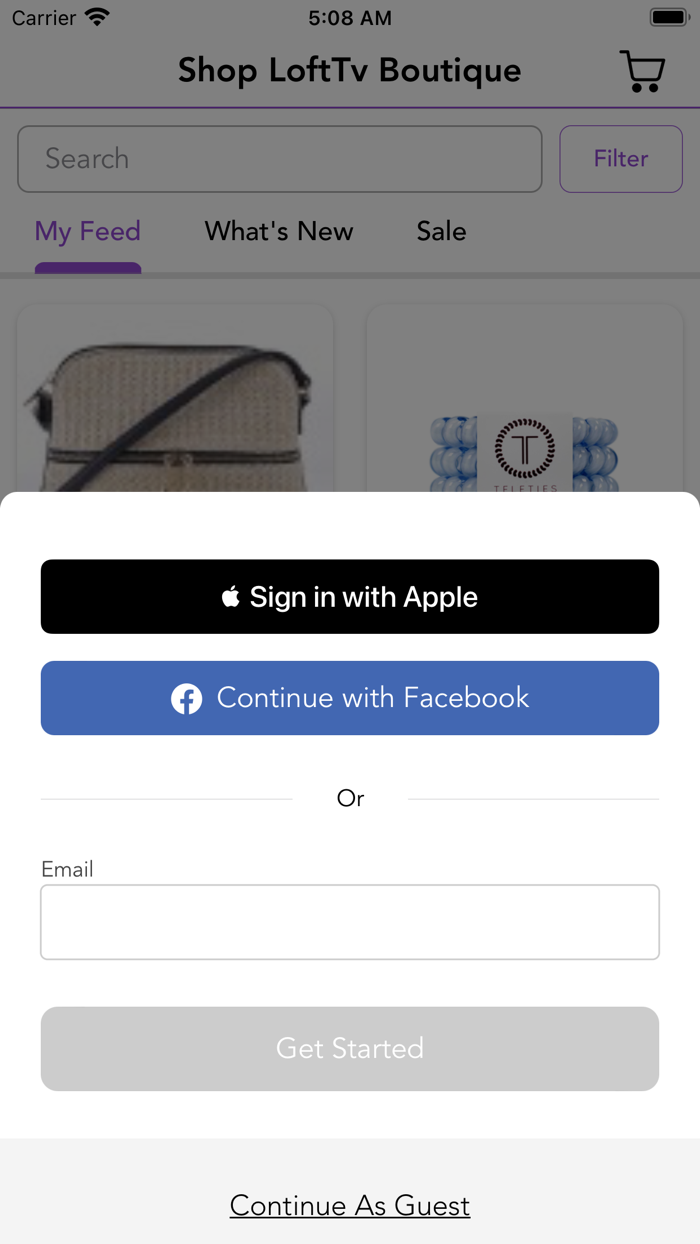Tap the Teleties logo on product card

(x=525, y=448)
